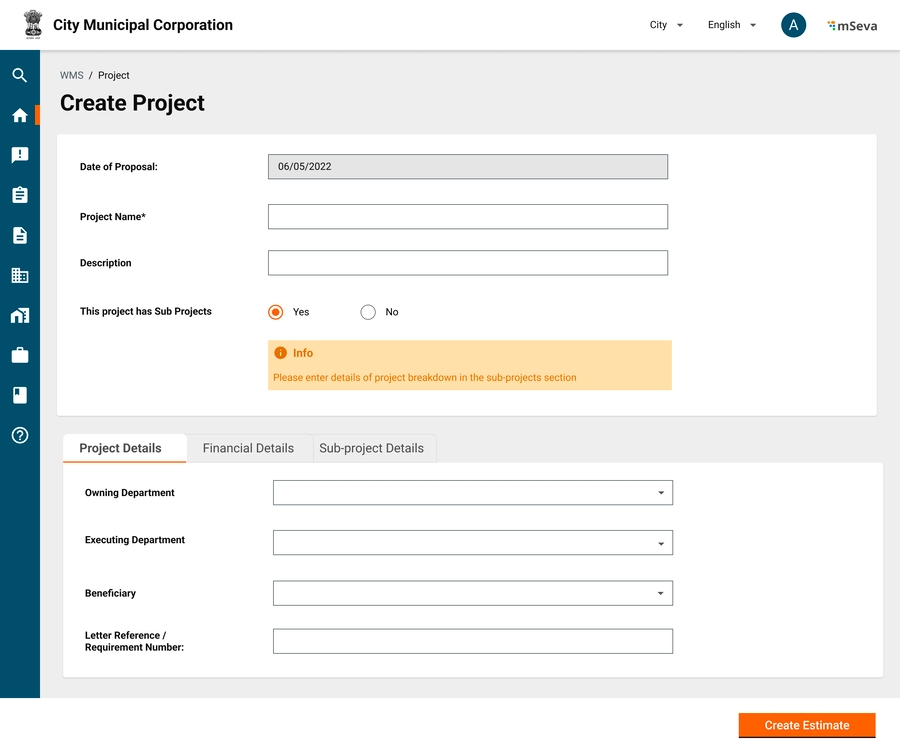The height and width of the screenshot is (753, 900).
Task: Expand the Executing Department dropdown
Action: pos(472,543)
